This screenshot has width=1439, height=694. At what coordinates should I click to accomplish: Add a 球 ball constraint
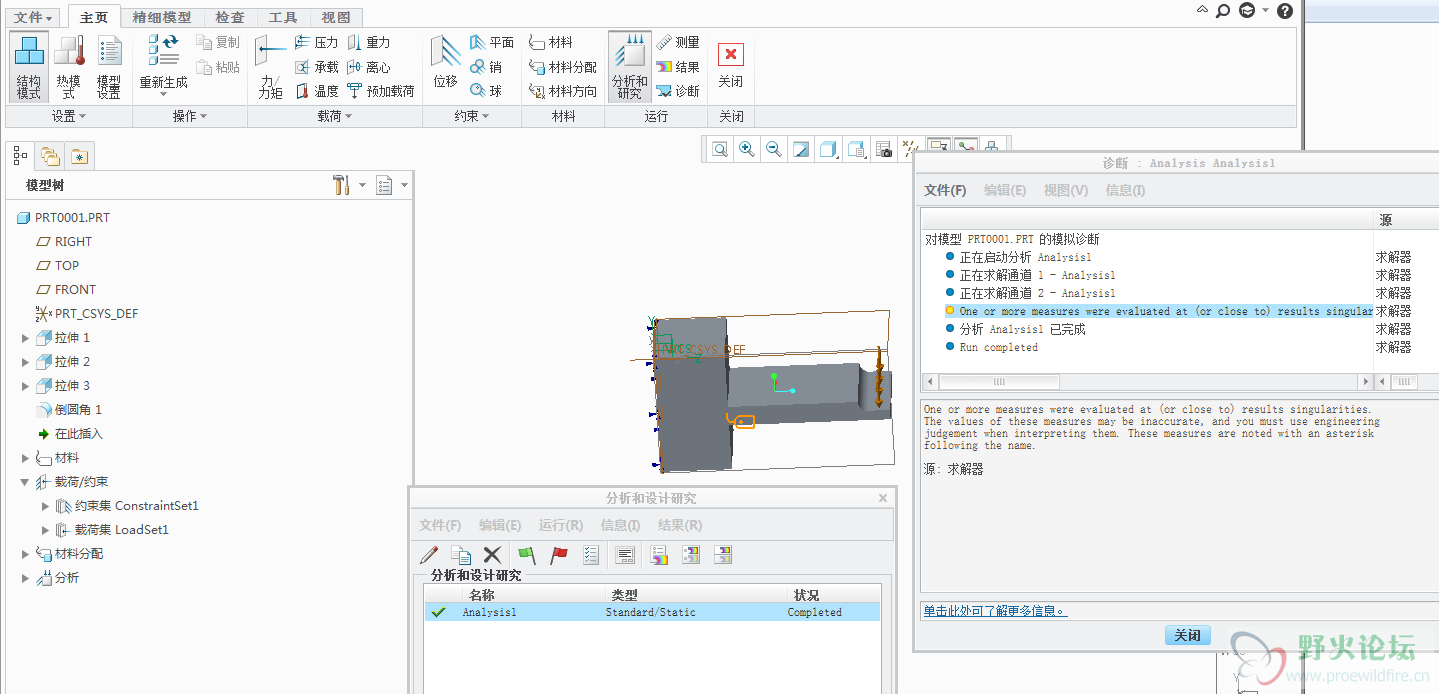(x=486, y=91)
